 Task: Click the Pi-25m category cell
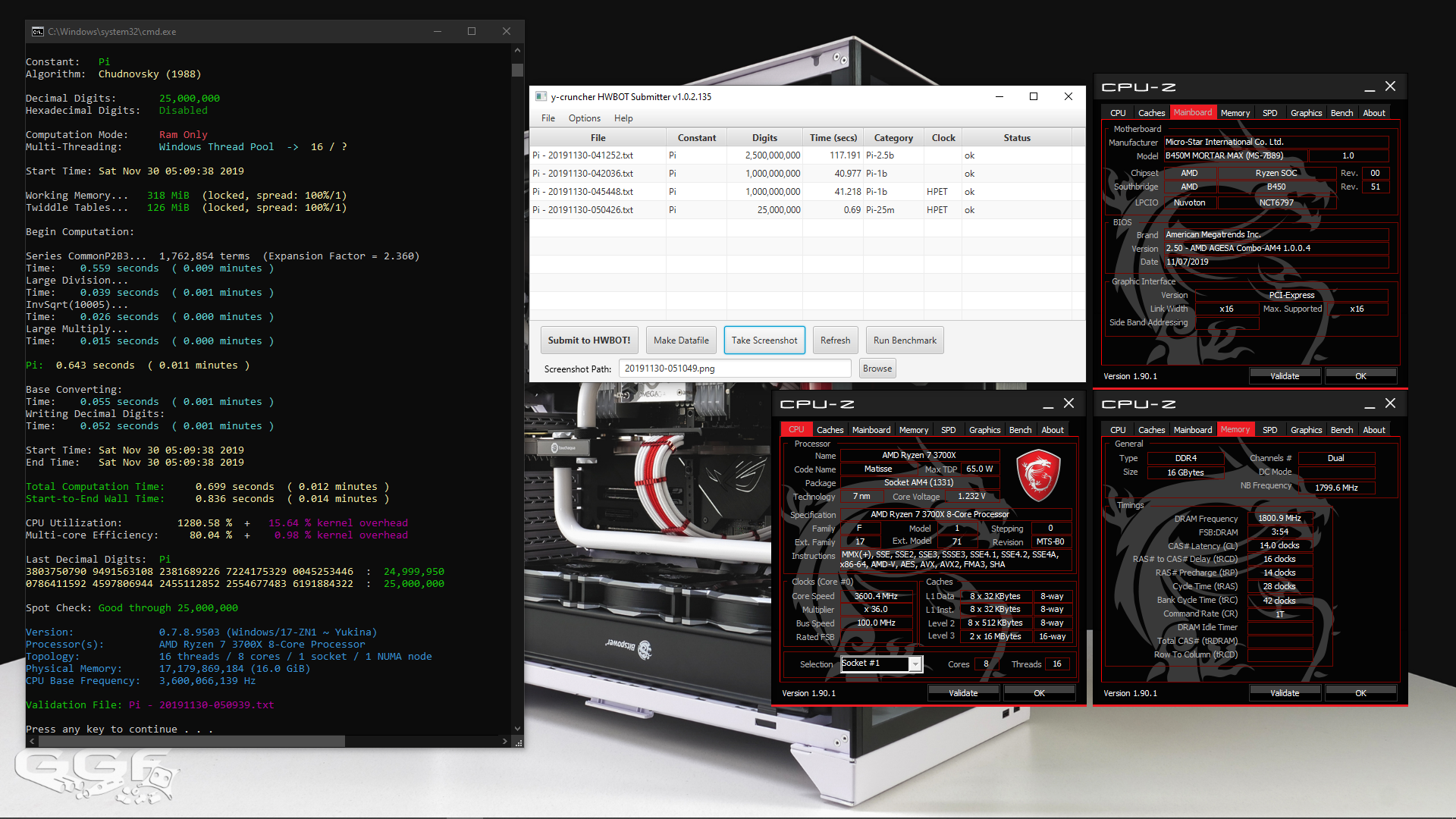[x=893, y=210]
